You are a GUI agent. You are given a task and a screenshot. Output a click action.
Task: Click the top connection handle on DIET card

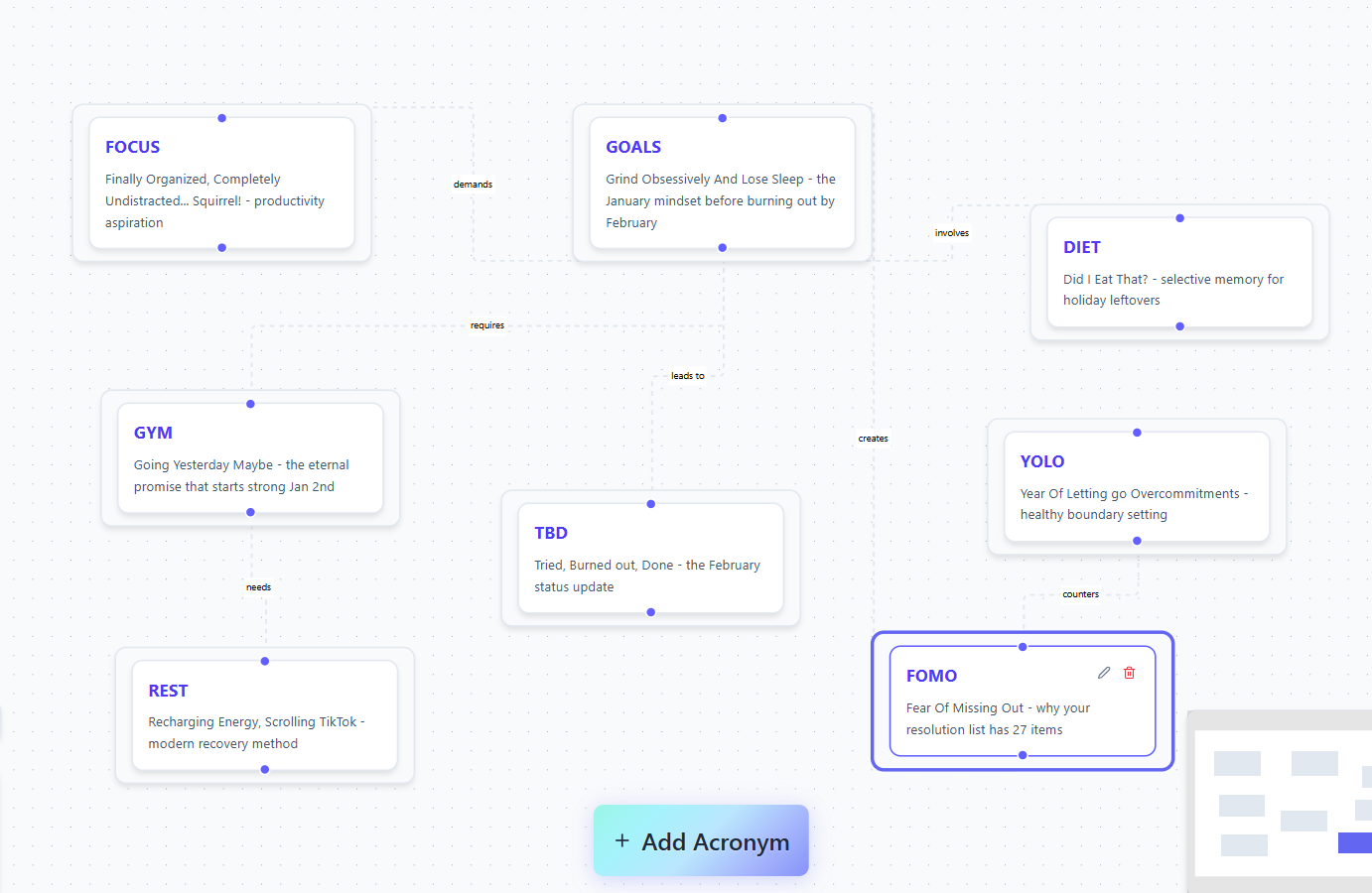point(1179,217)
